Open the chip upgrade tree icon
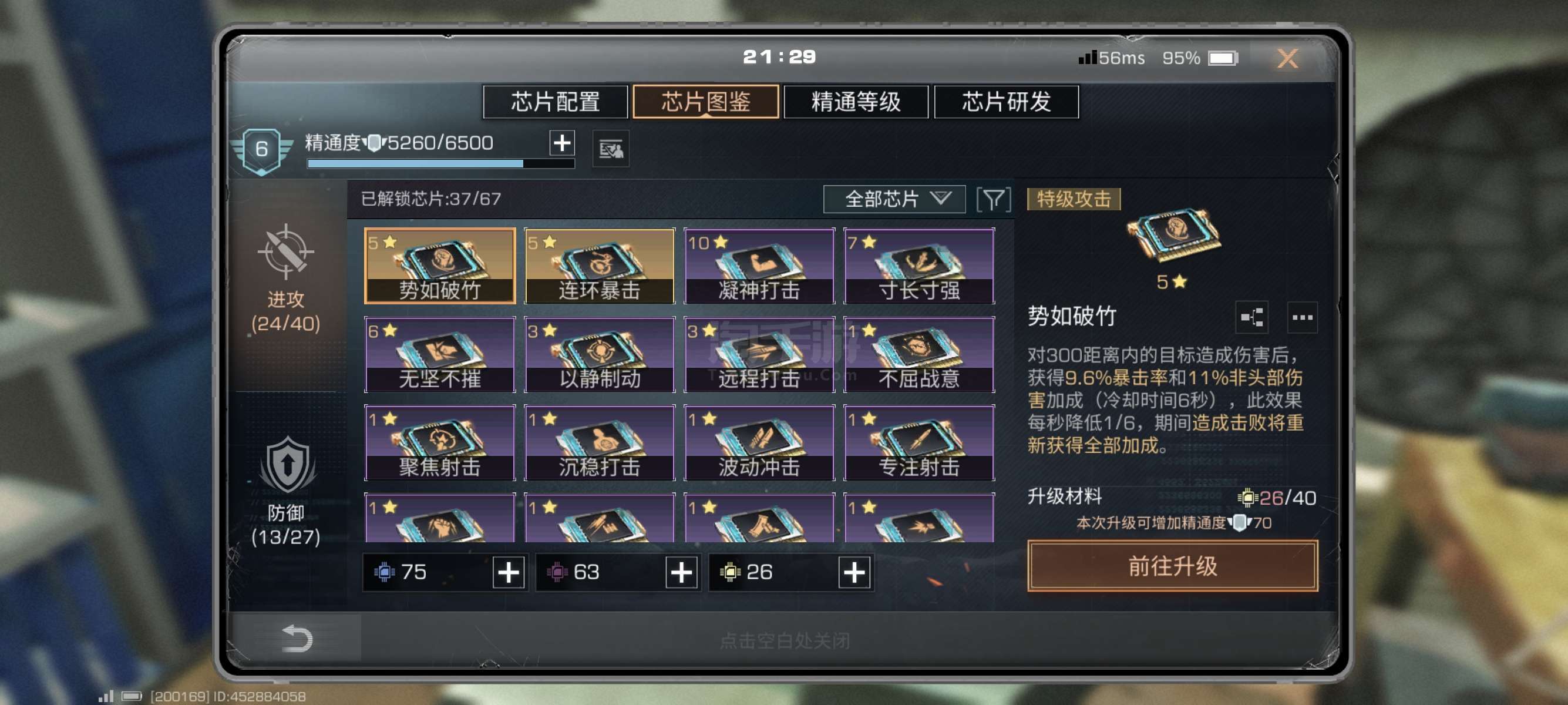 click(x=1251, y=317)
